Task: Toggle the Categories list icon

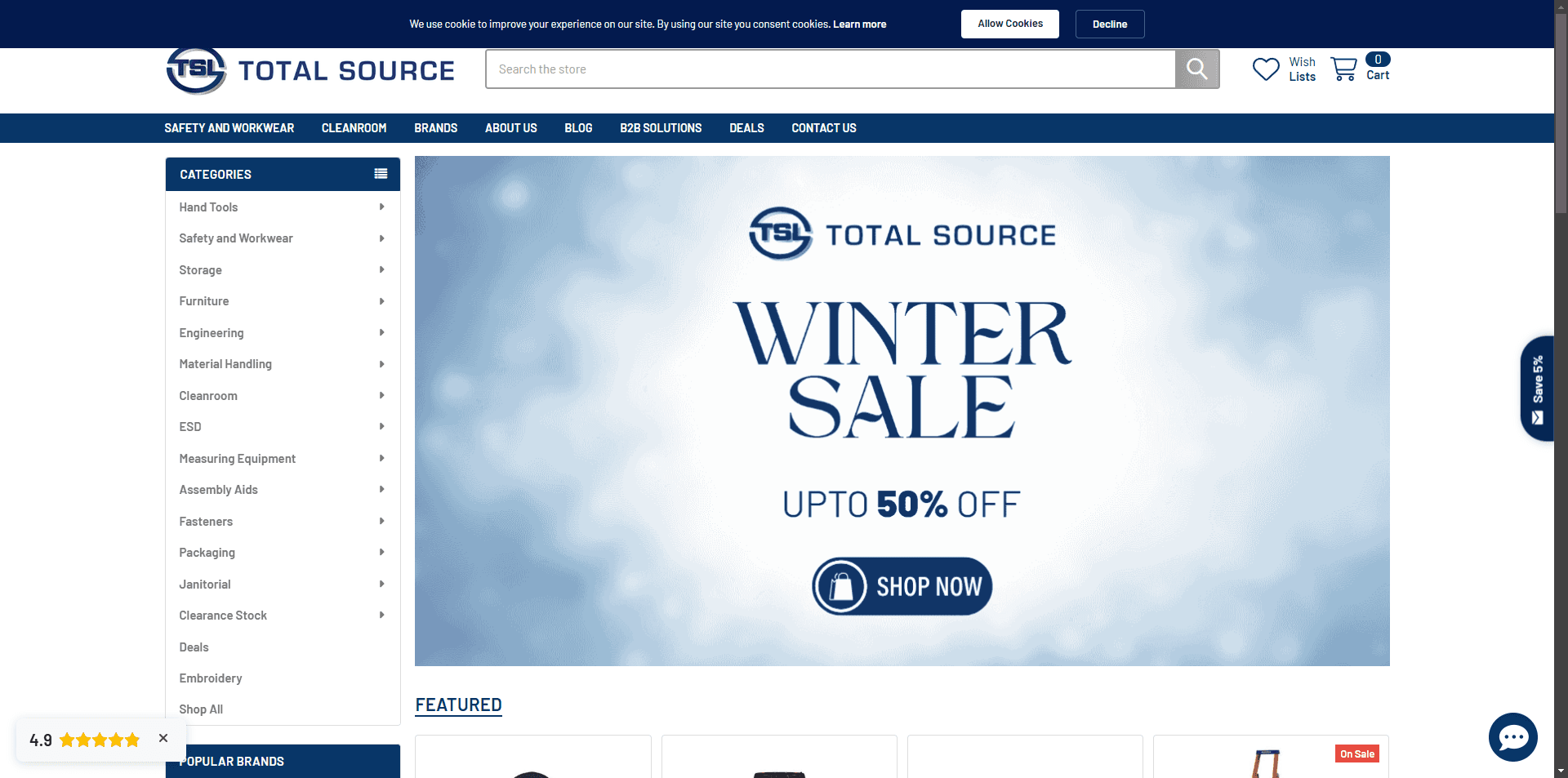Action: click(381, 174)
